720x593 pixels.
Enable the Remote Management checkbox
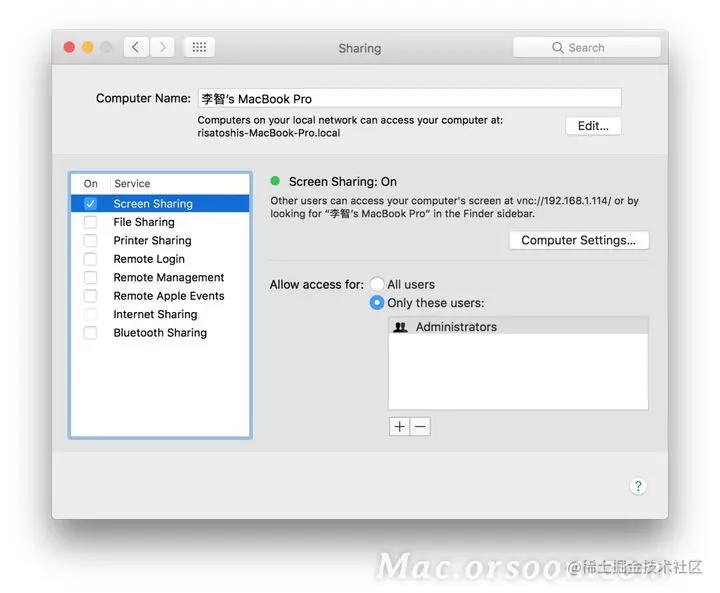(90, 277)
